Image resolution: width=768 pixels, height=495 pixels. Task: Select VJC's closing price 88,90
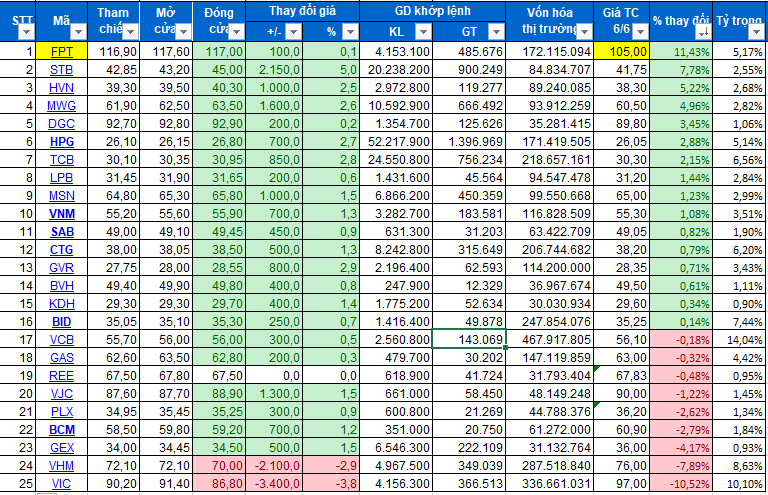tap(219, 394)
